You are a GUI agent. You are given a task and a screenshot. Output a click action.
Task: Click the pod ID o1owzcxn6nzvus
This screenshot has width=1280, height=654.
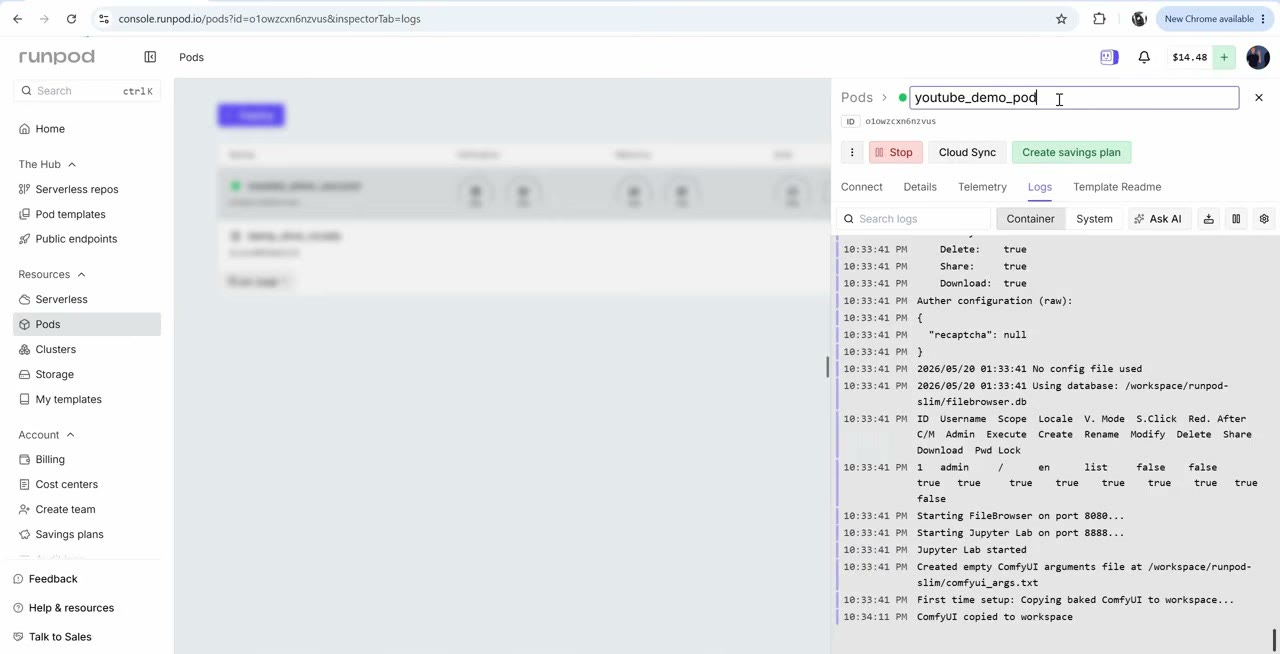900,121
